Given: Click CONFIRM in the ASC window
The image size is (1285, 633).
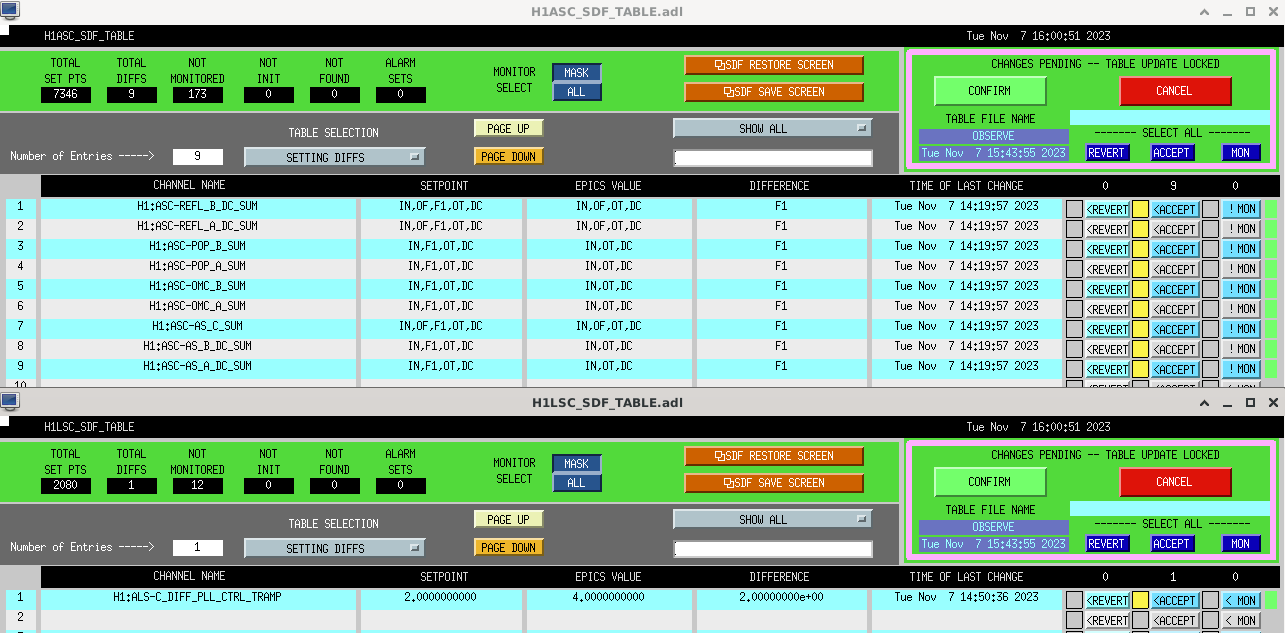Looking at the screenshot, I should pos(990,91).
